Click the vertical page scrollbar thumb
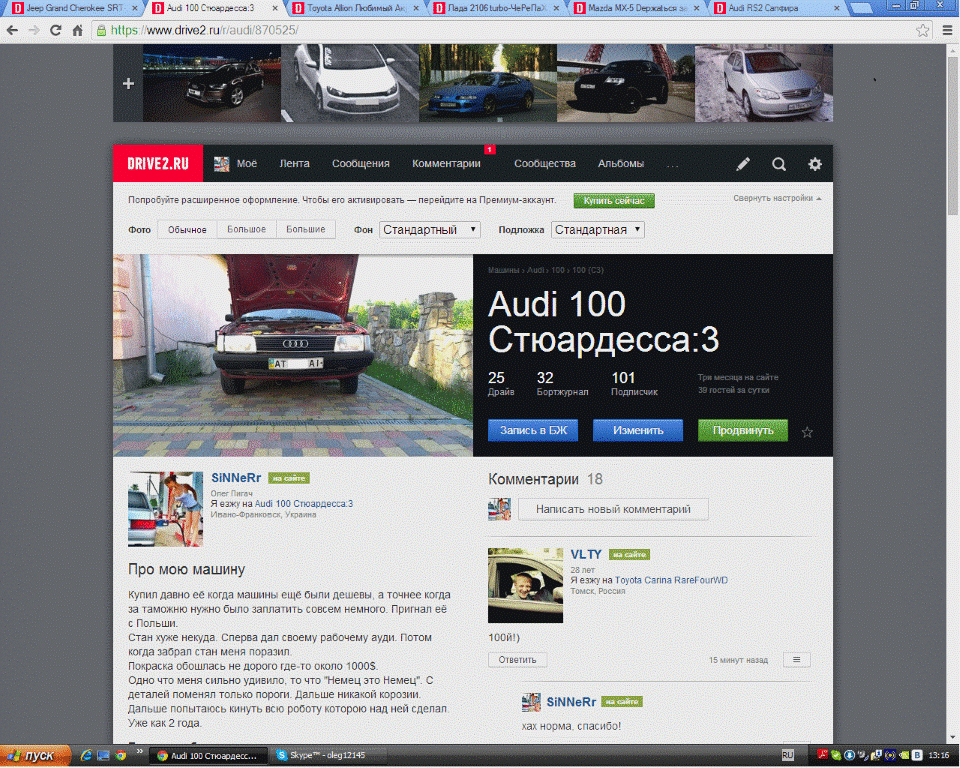The width and height of the screenshot is (960, 768). click(x=953, y=135)
